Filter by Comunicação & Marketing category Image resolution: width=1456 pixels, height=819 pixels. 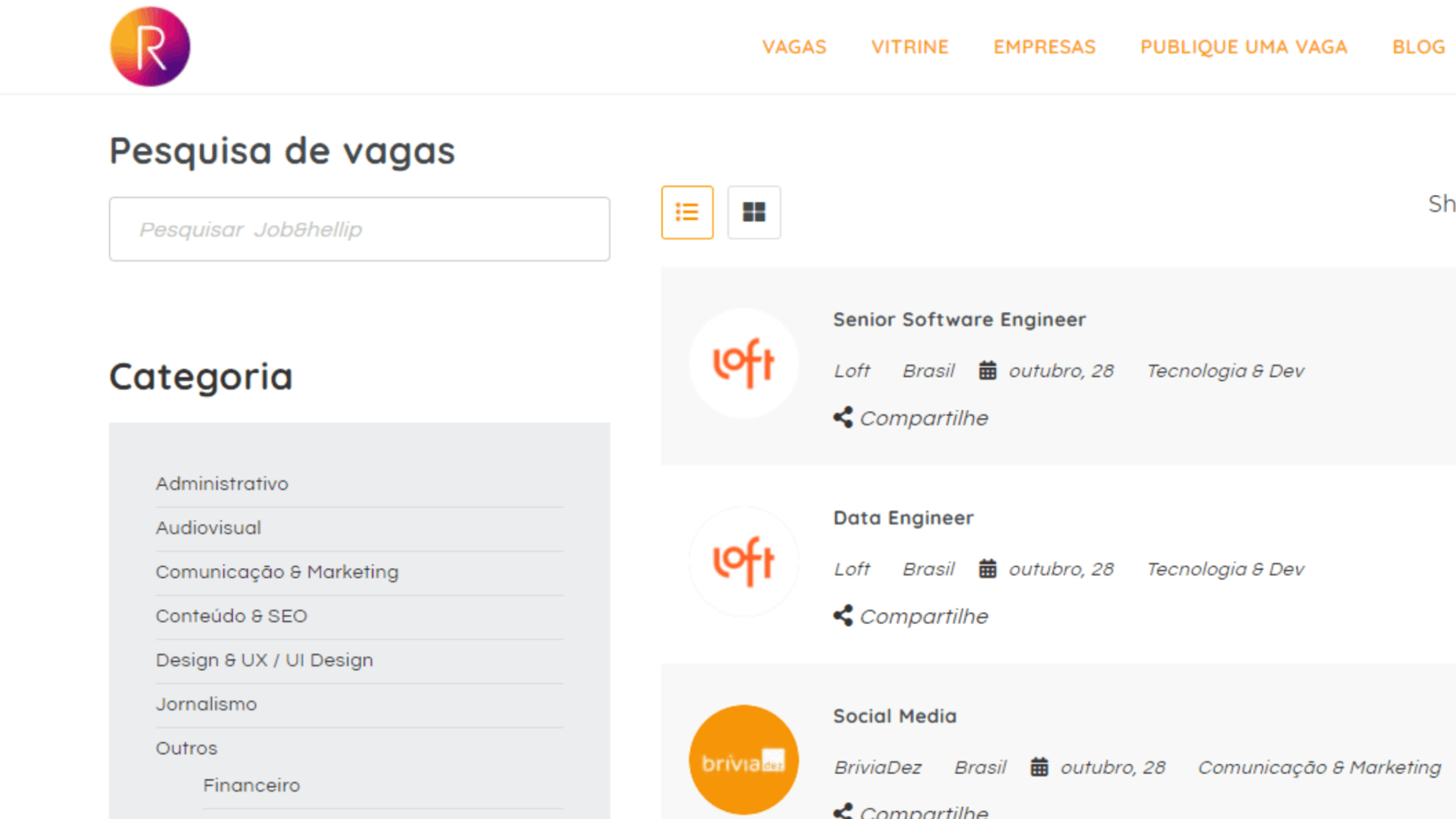tap(277, 573)
